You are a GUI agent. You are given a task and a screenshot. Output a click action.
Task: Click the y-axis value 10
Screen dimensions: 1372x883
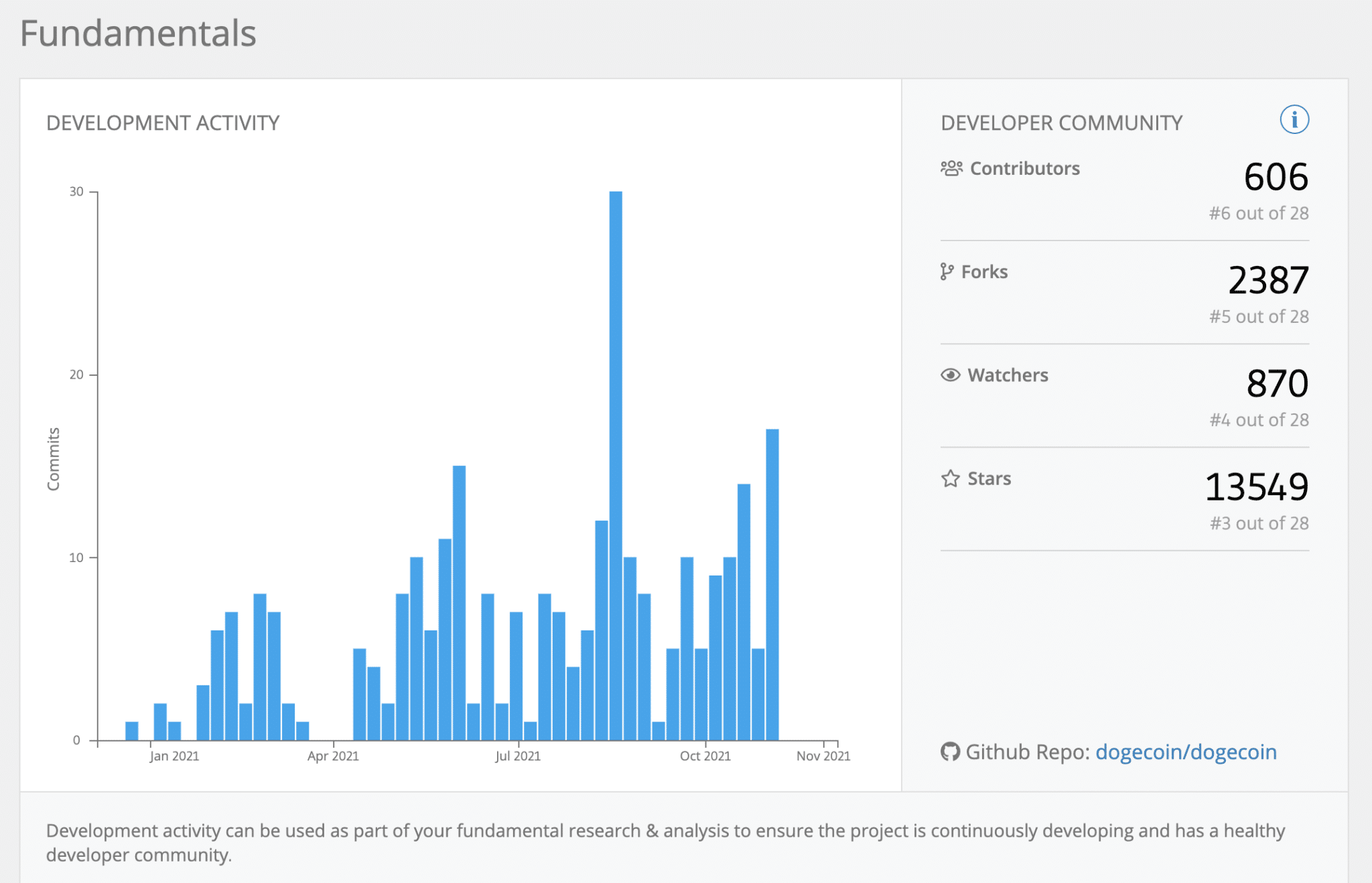[x=76, y=557]
